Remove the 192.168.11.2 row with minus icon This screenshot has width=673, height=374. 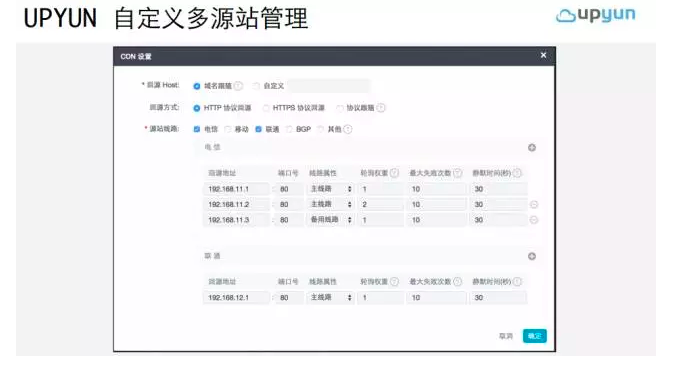click(x=534, y=204)
